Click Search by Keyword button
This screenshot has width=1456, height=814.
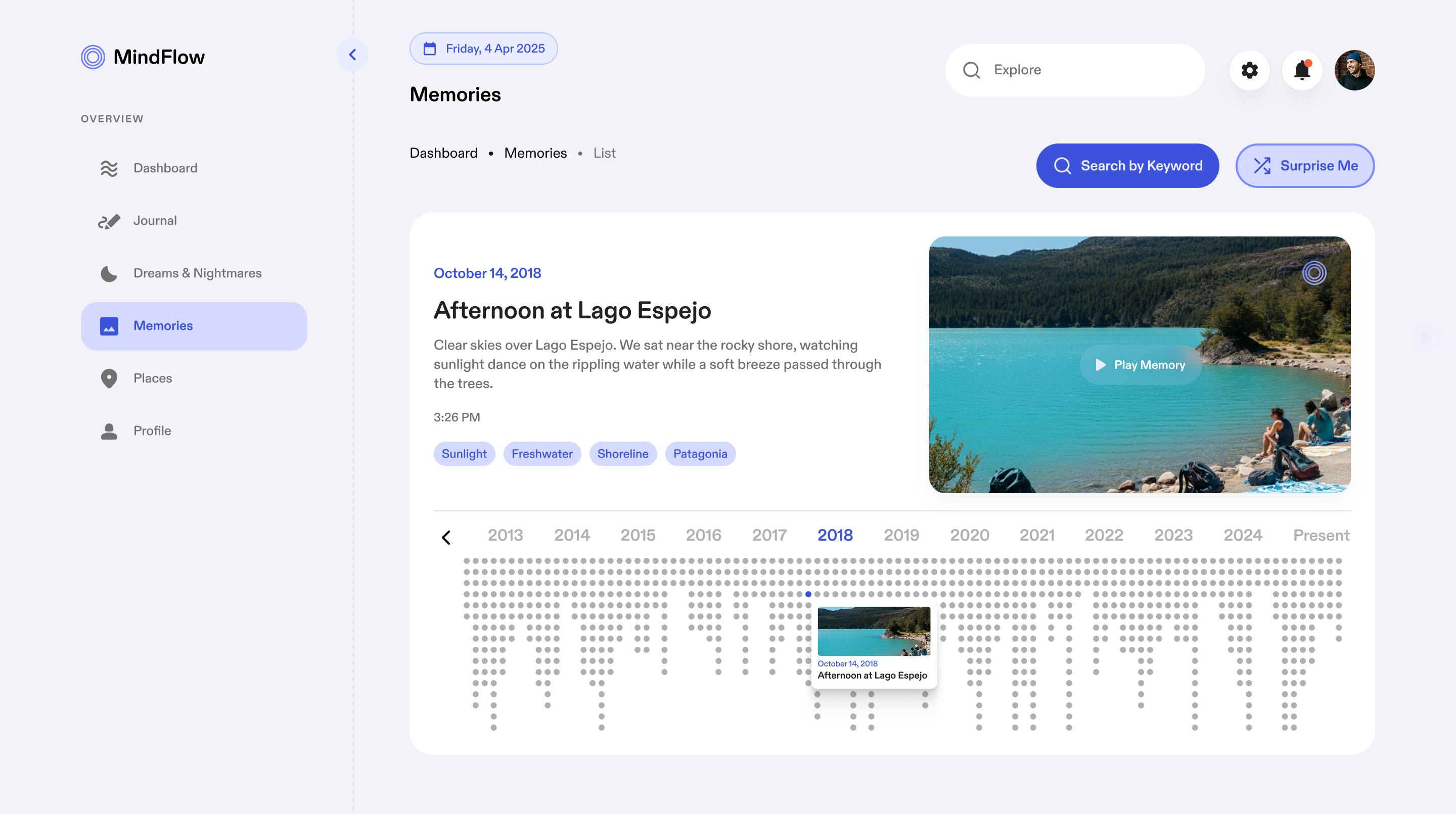click(x=1127, y=166)
